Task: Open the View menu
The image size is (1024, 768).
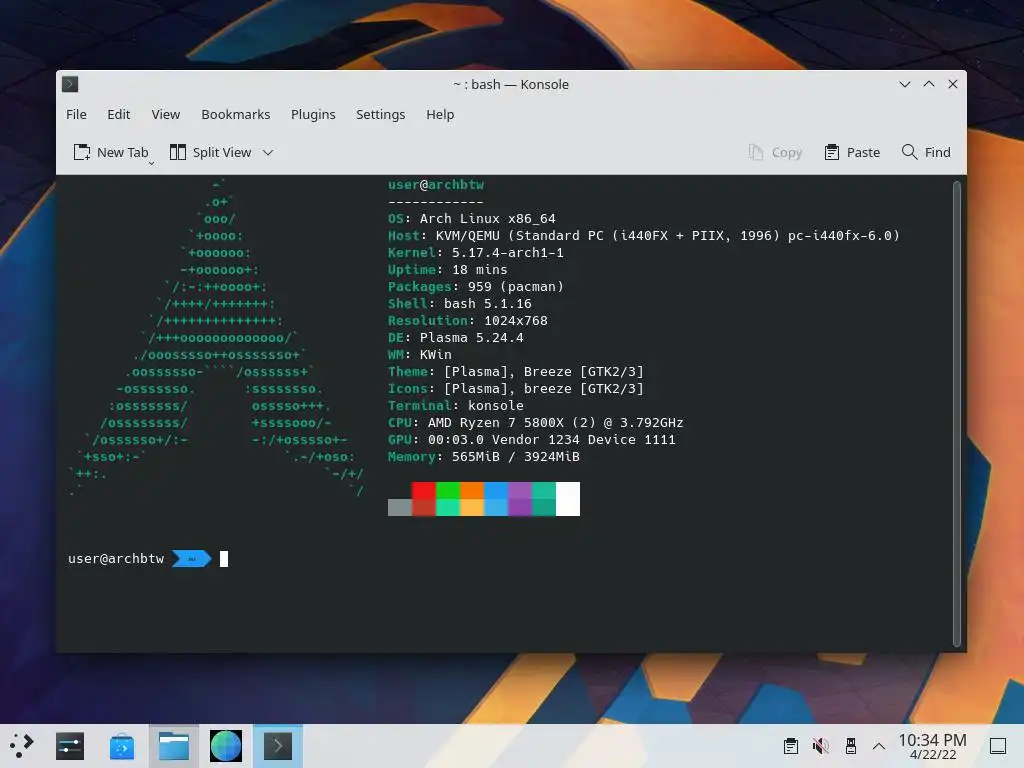Action: coord(166,114)
